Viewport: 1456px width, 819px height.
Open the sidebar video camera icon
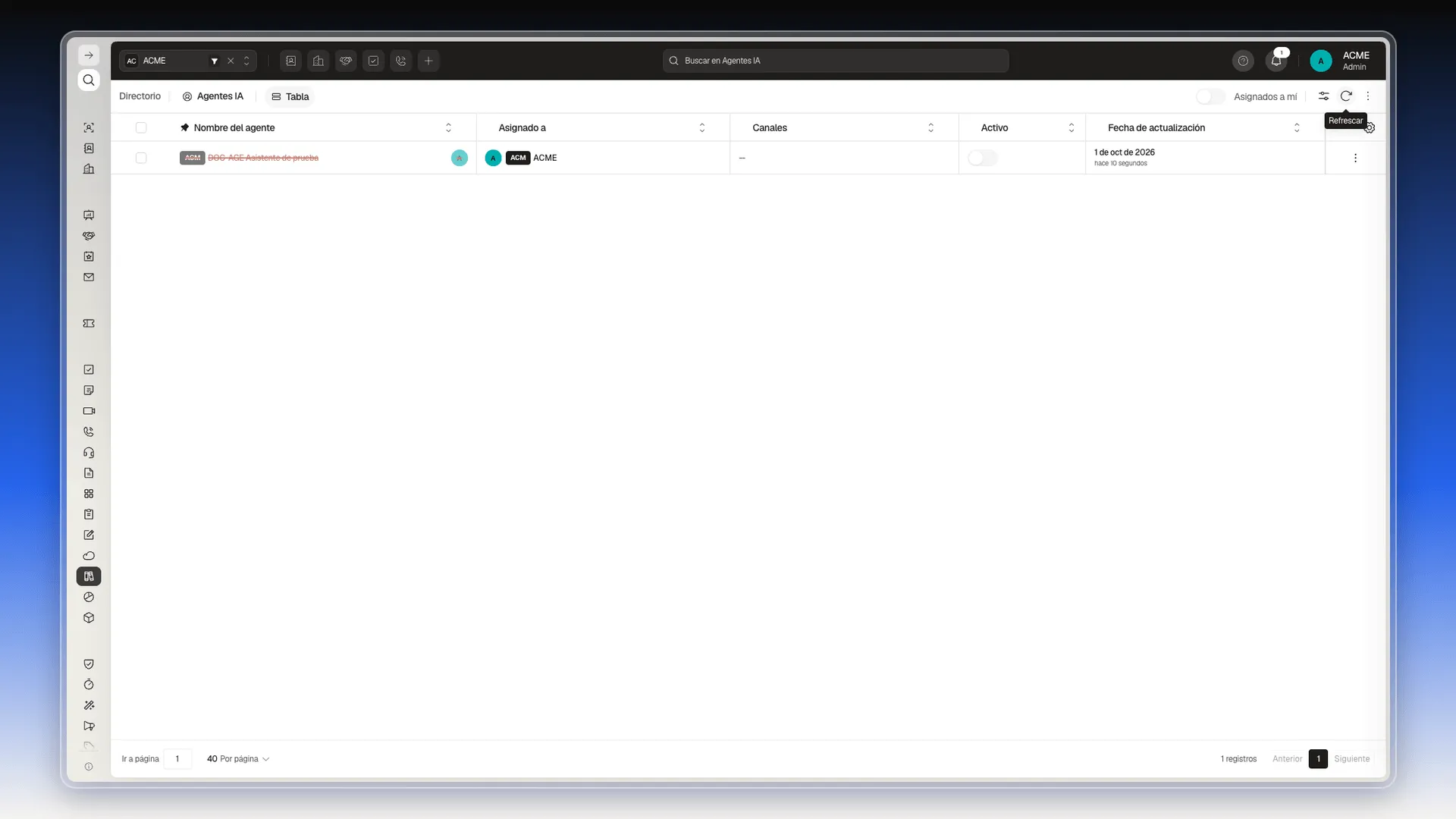click(89, 411)
